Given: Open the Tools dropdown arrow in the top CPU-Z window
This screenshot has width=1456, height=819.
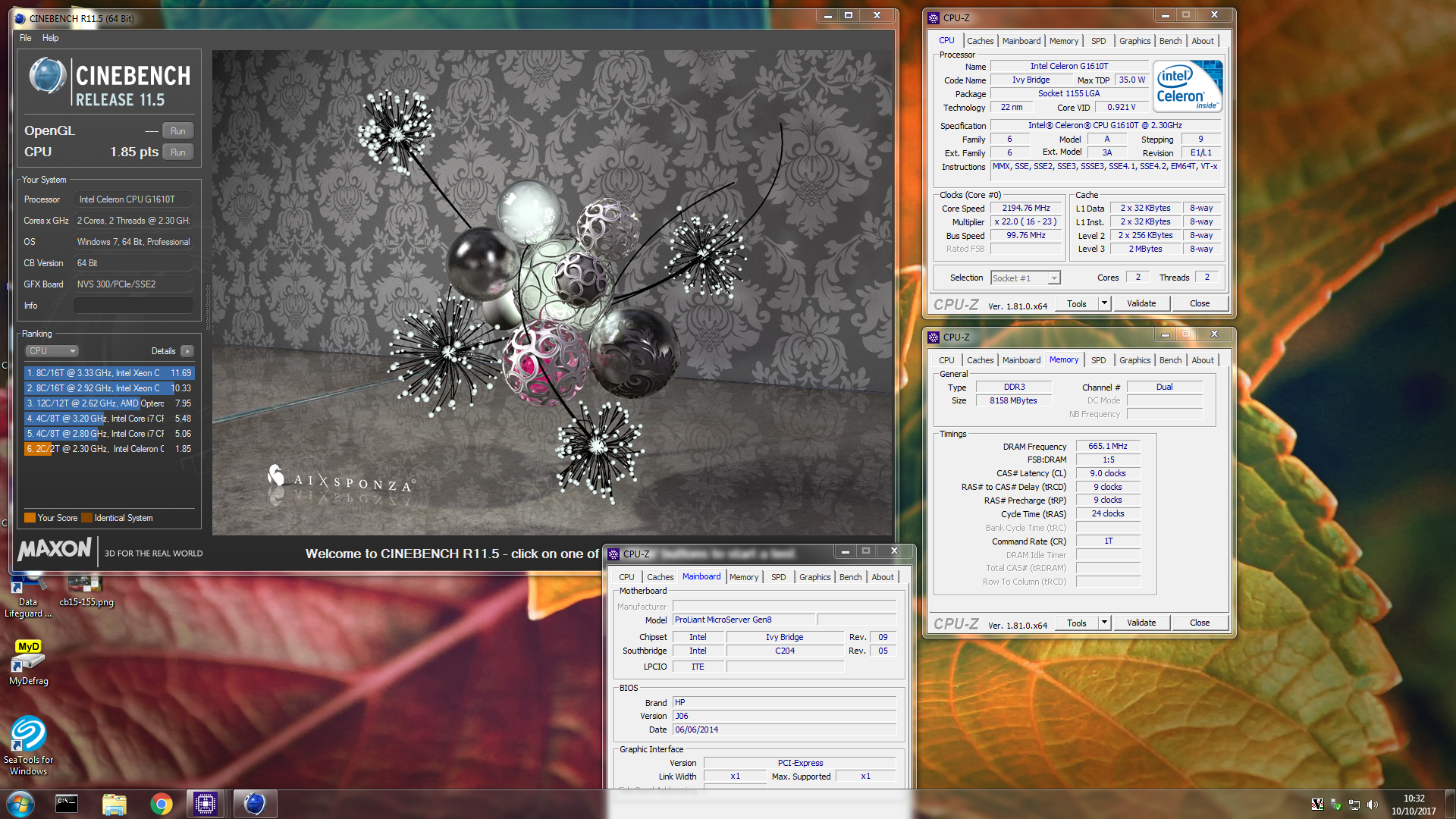Looking at the screenshot, I should pos(1104,303).
